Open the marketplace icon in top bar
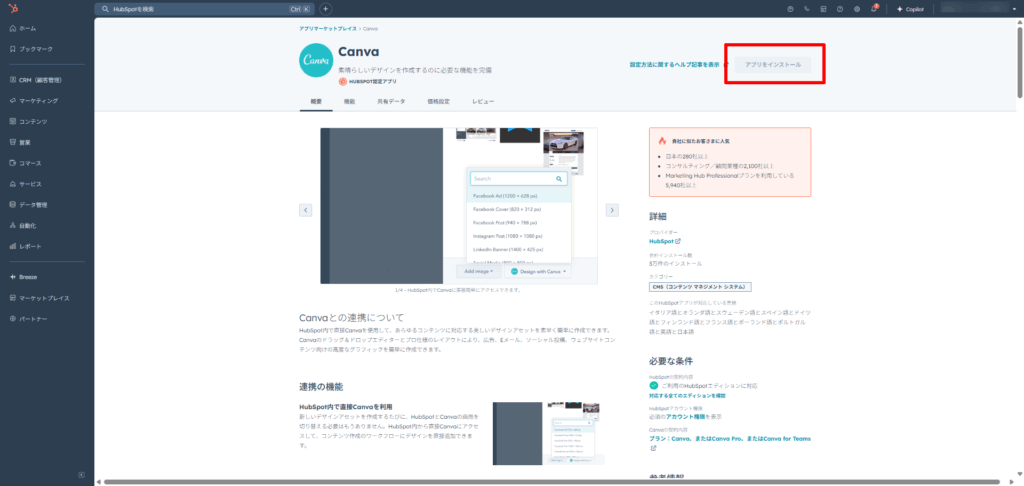1024x486 pixels. pyautogui.click(x=823, y=9)
